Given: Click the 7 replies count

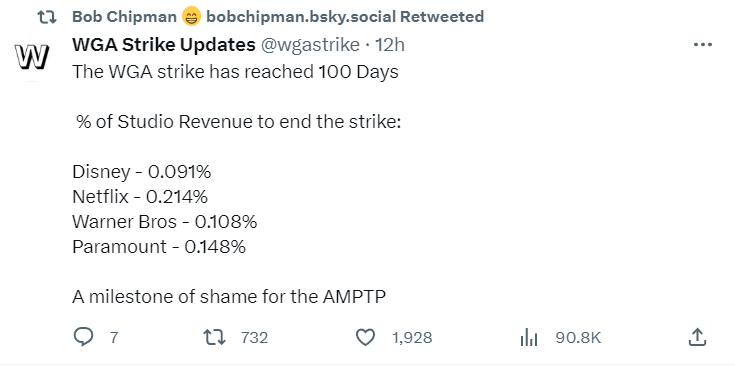Looking at the screenshot, I should point(113,337).
